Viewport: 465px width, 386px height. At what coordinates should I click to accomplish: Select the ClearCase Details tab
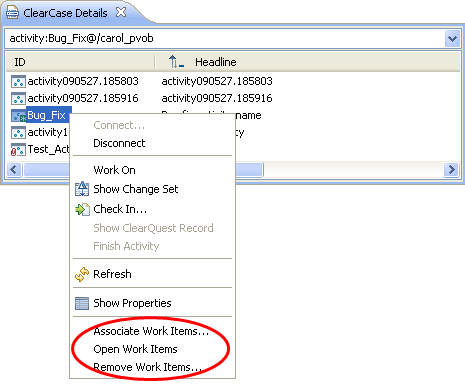(65, 13)
